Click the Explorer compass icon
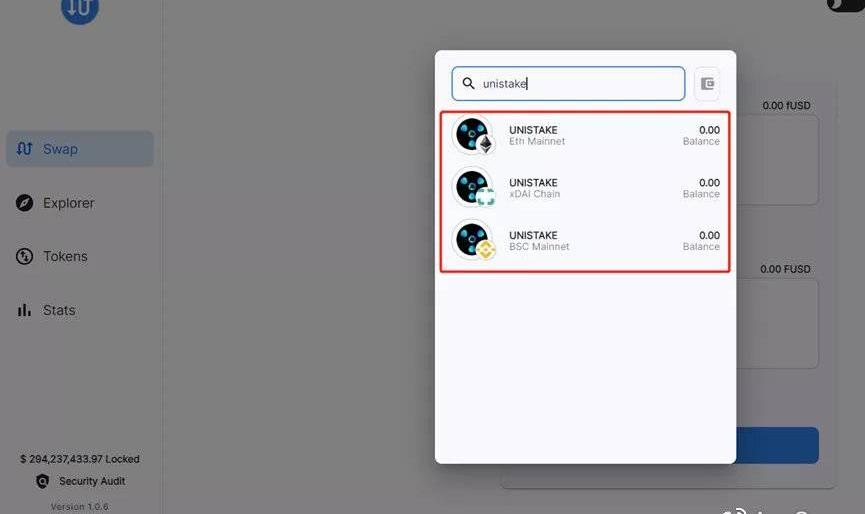Image resolution: width=865 pixels, height=514 pixels. pos(24,203)
